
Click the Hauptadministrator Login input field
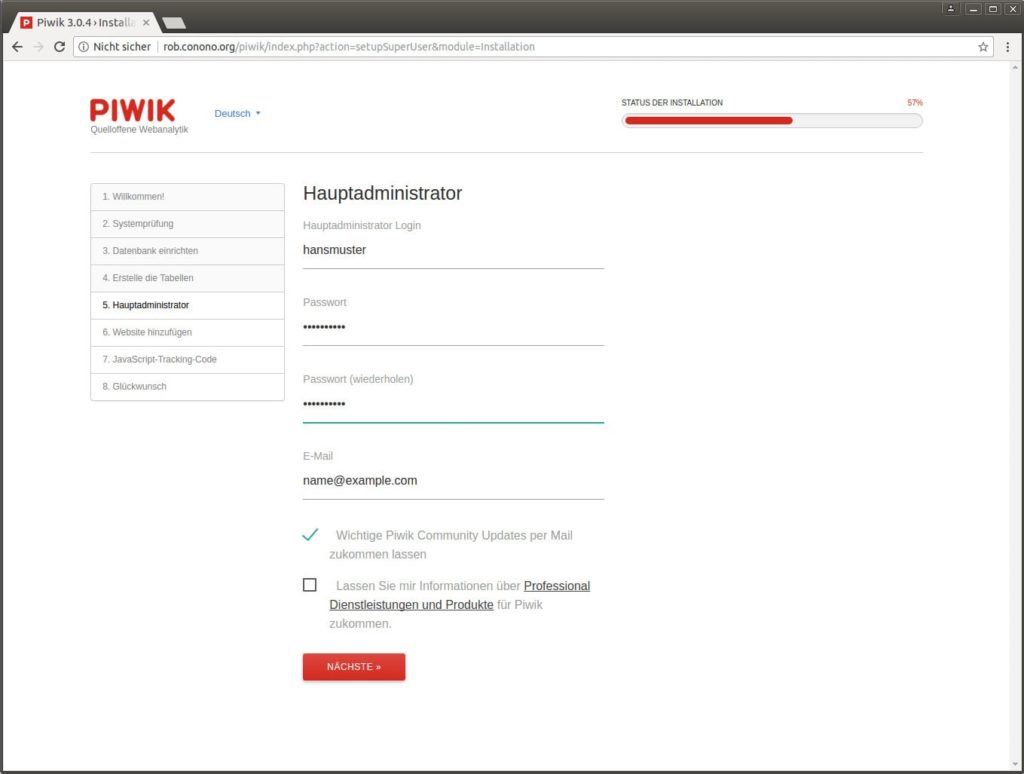(x=453, y=250)
